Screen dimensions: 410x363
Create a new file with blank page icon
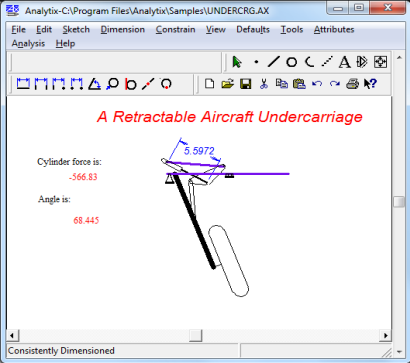[209, 84]
